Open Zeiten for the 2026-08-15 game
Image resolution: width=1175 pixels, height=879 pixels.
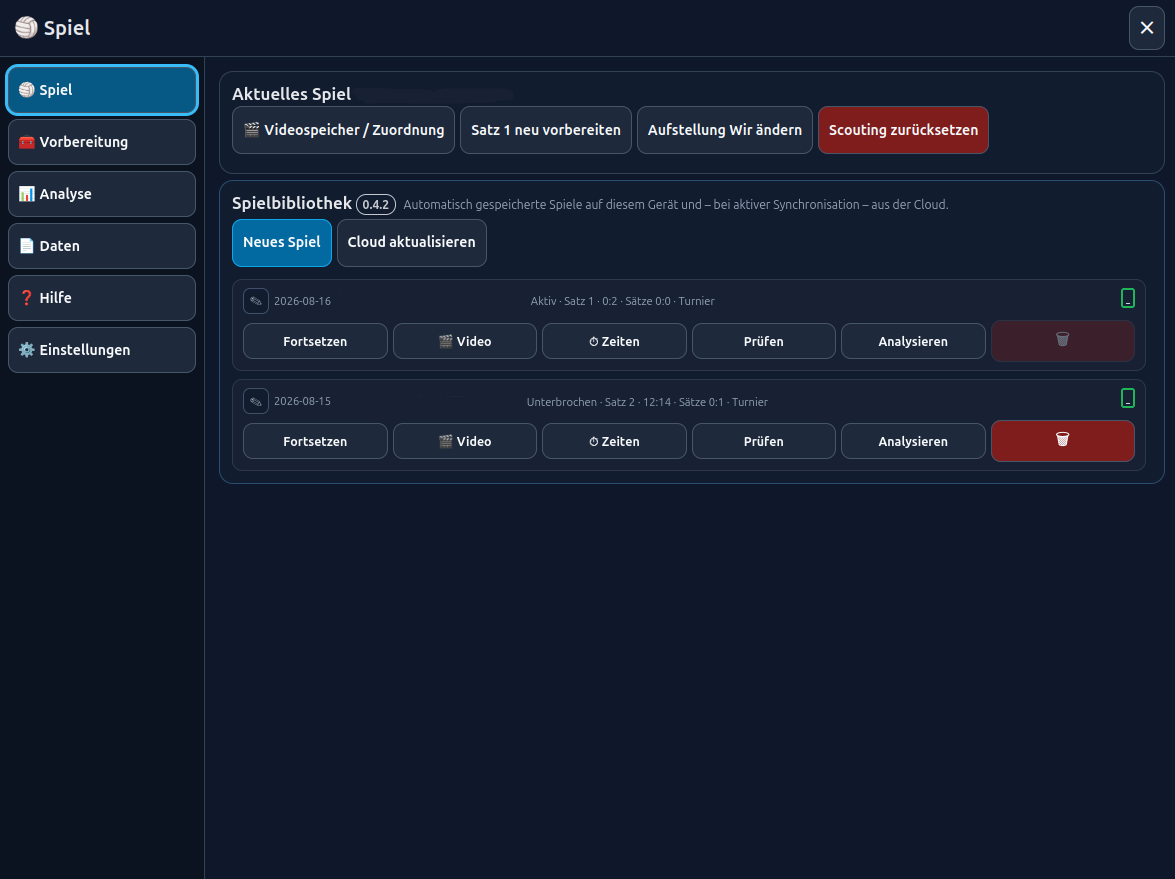coord(614,441)
